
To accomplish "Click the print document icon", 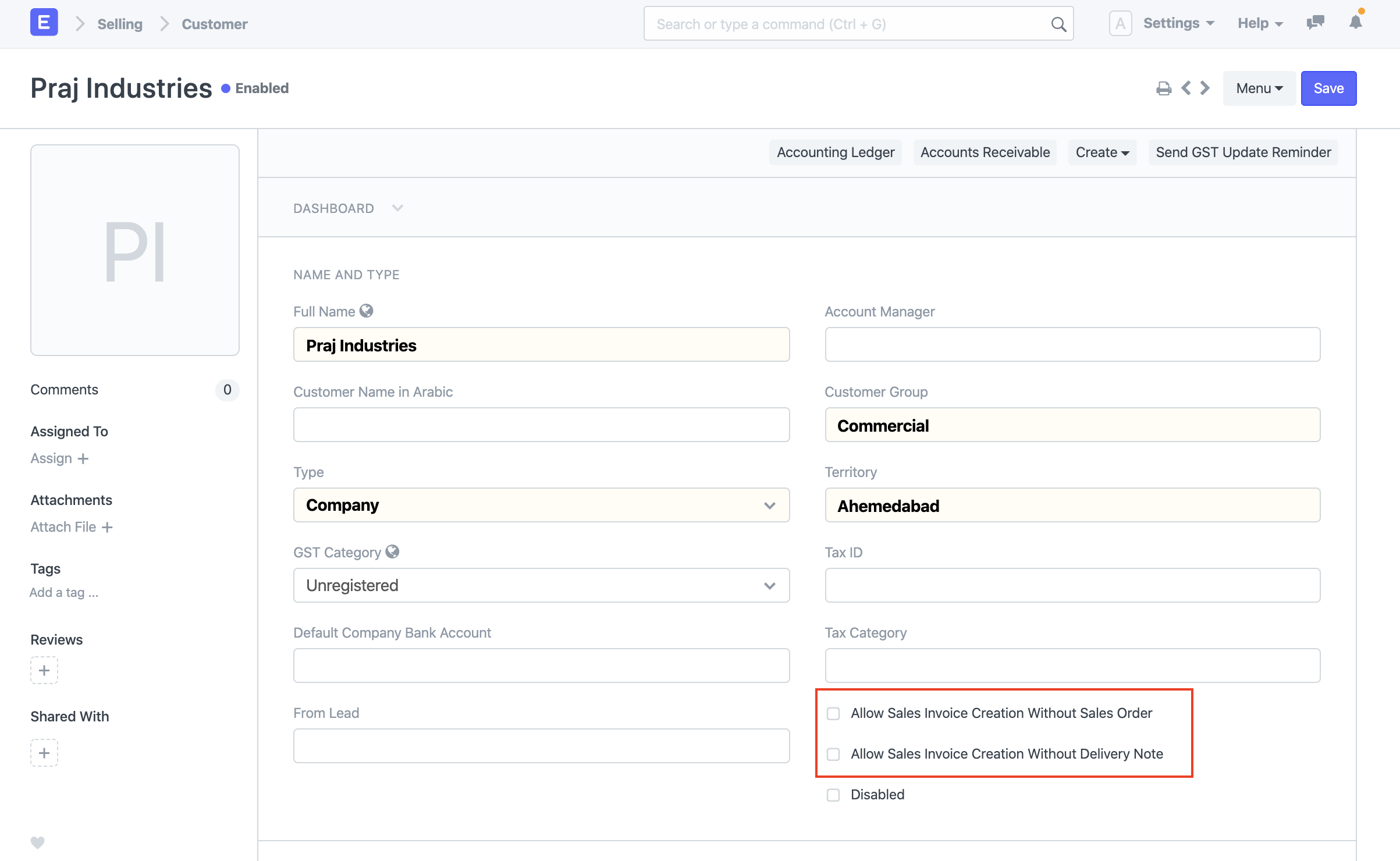I will pyautogui.click(x=1163, y=88).
